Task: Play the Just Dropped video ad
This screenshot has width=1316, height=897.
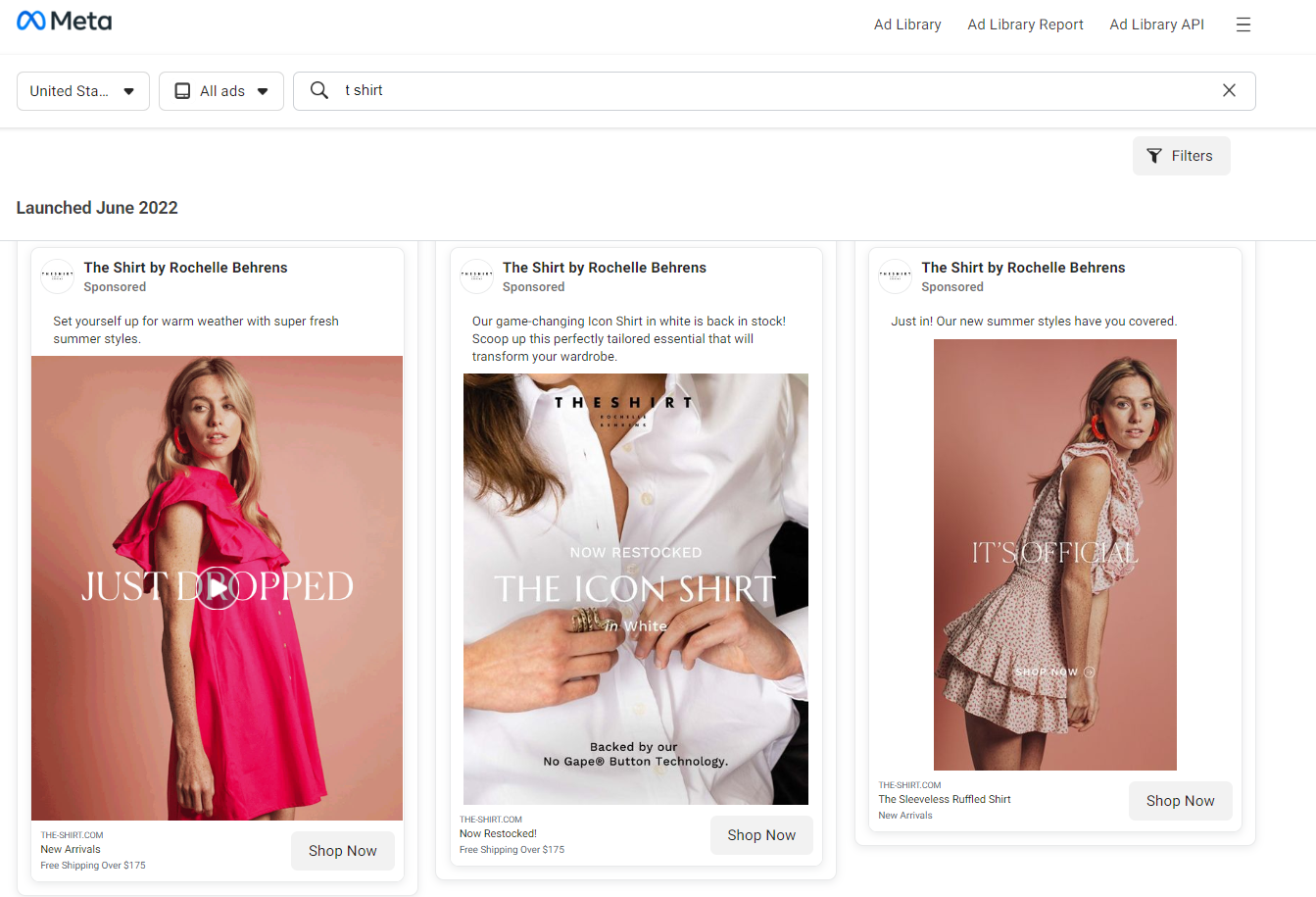Action: click(x=218, y=588)
